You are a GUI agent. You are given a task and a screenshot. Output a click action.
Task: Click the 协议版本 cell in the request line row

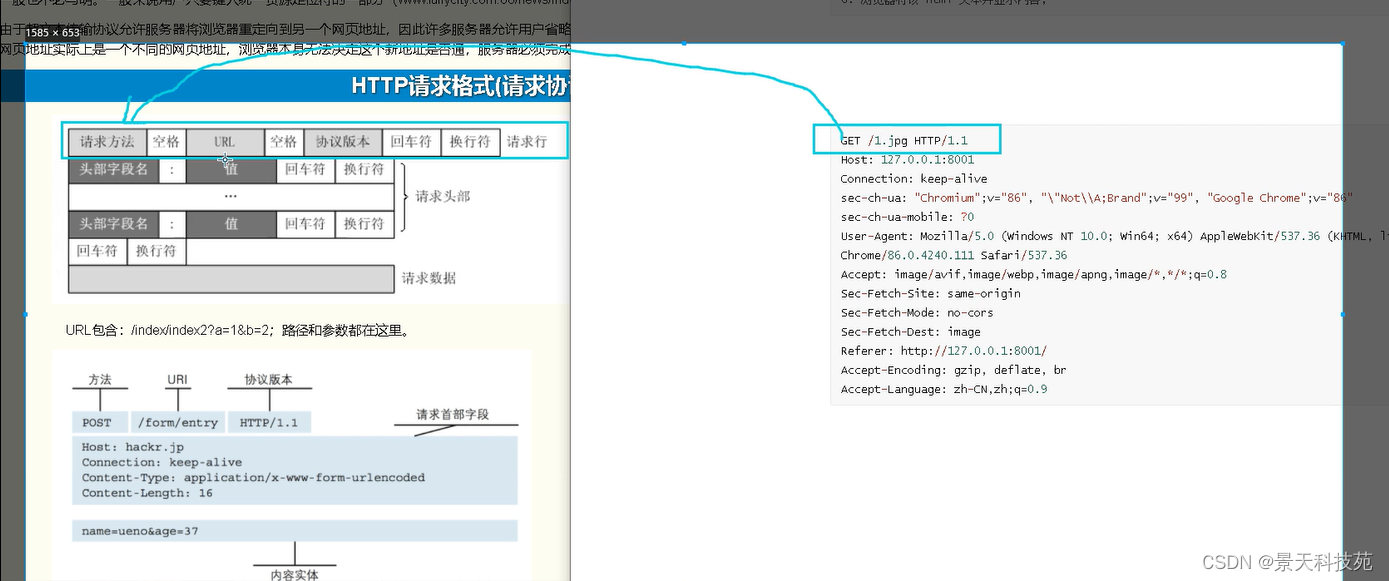click(343, 142)
